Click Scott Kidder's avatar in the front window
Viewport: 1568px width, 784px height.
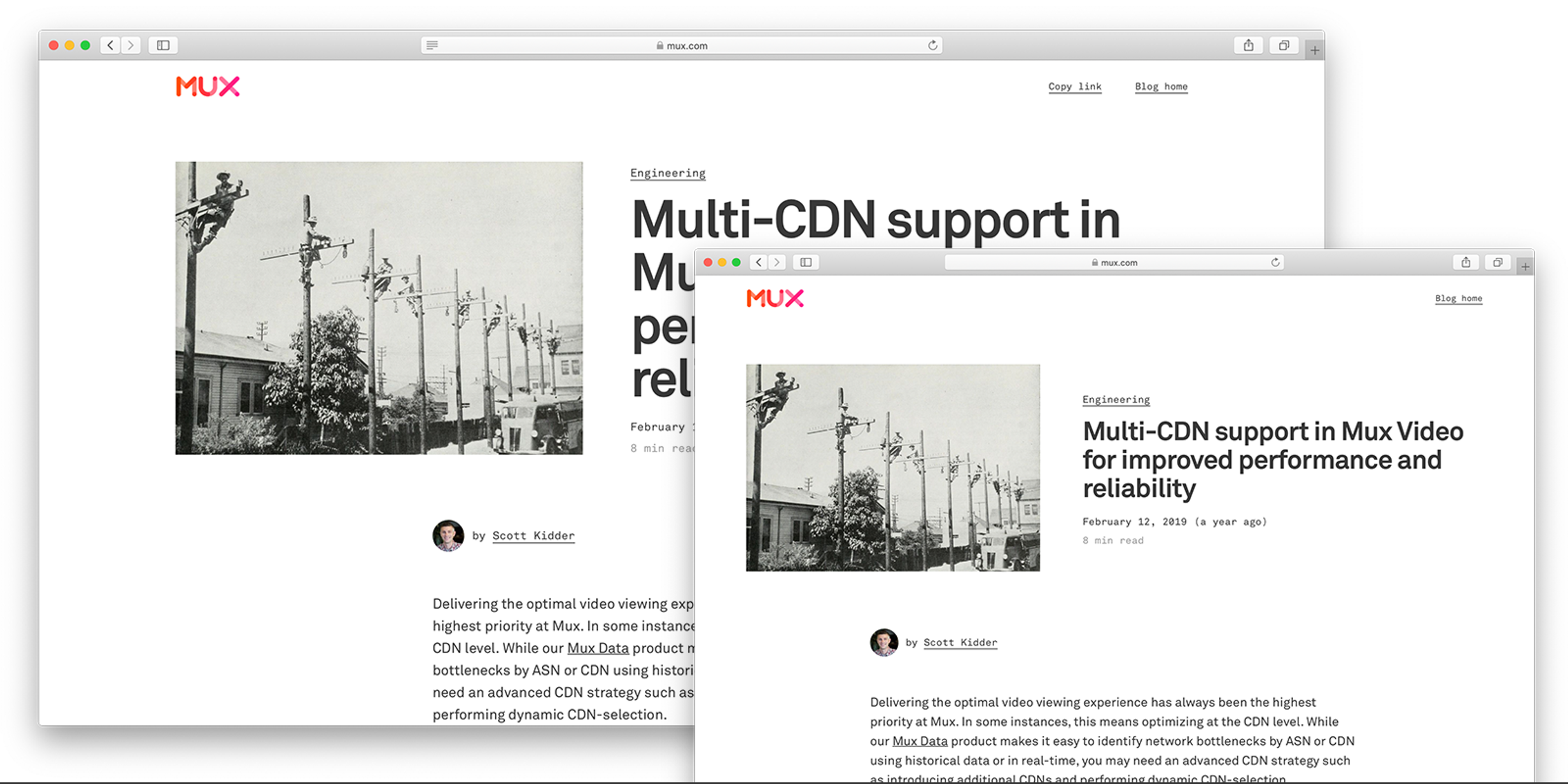click(884, 642)
